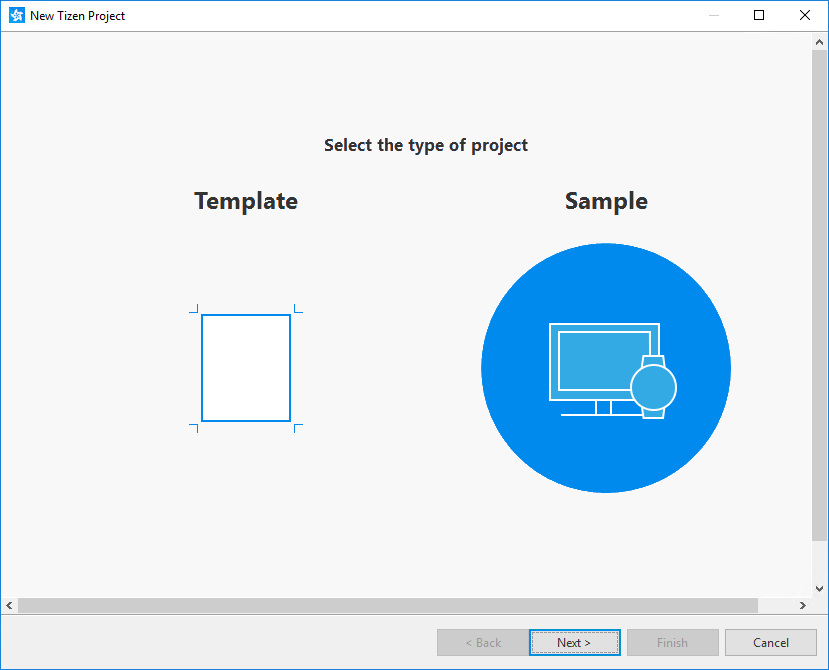Click the down arrow of the vertical scrollbar
The width and height of the screenshot is (829, 670).
point(820,587)
